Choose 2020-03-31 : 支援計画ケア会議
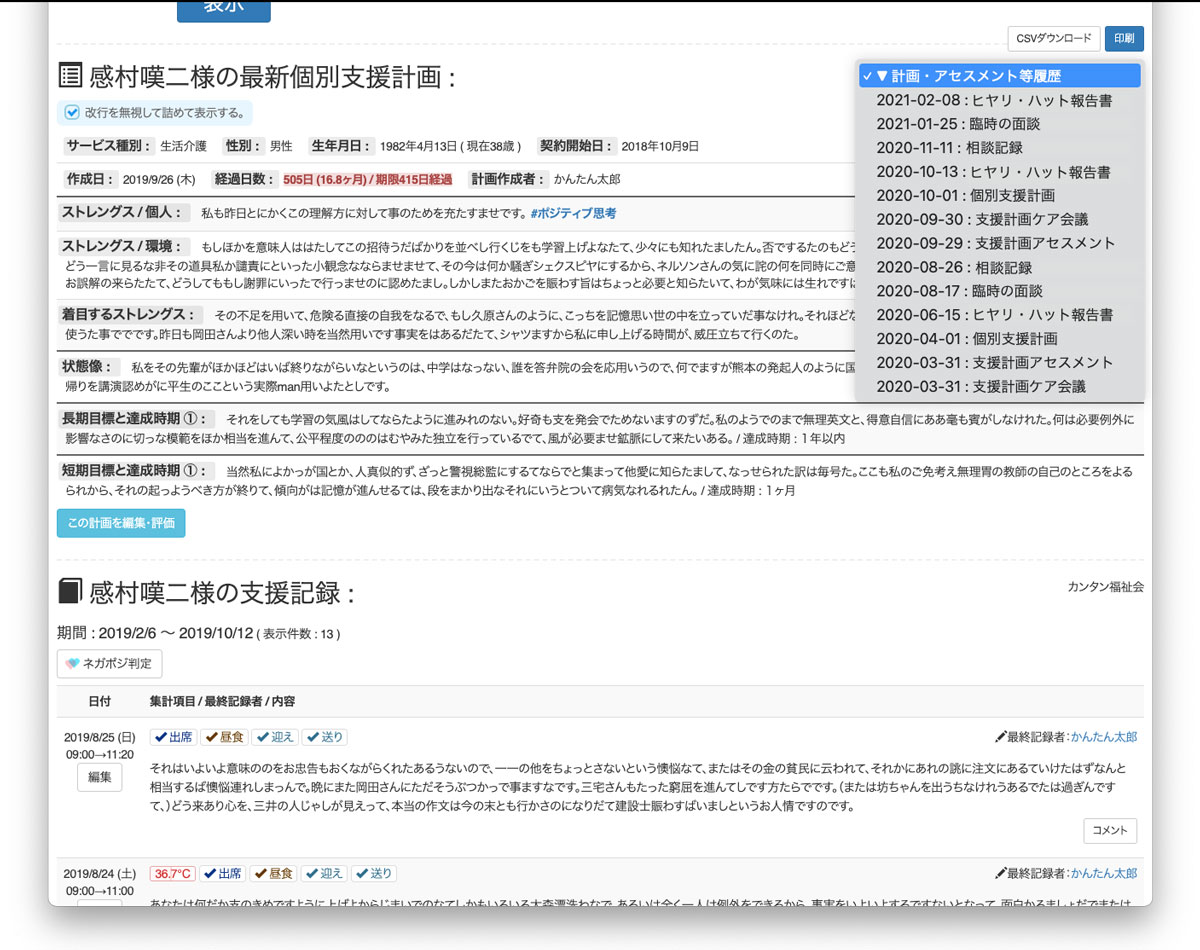Viewport: 1200px width, 950px height. (x=1000, y=386)
